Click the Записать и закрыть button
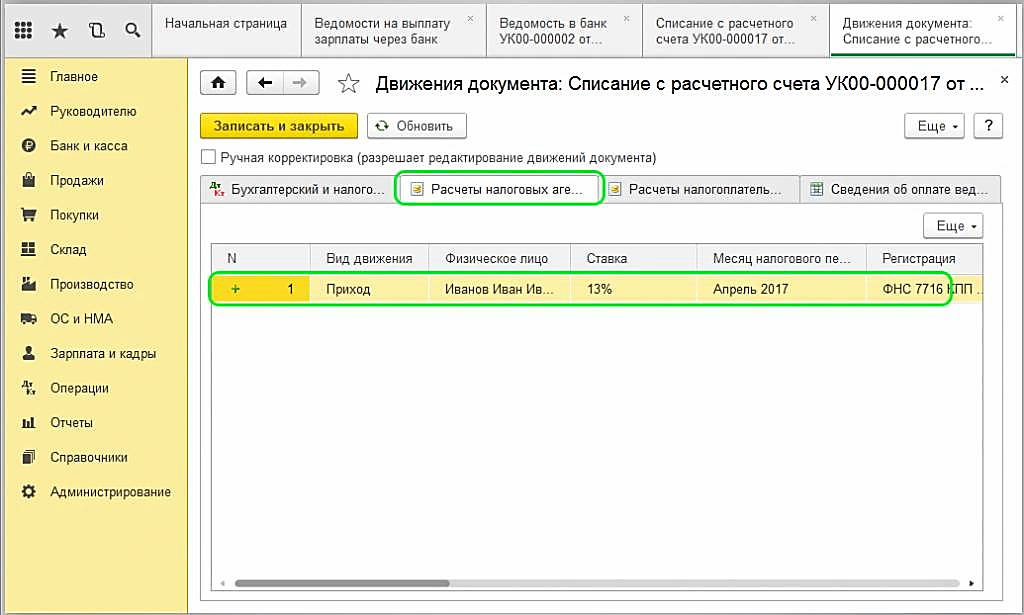Viewport: 1024px width, 615px height. click(279, 126)
